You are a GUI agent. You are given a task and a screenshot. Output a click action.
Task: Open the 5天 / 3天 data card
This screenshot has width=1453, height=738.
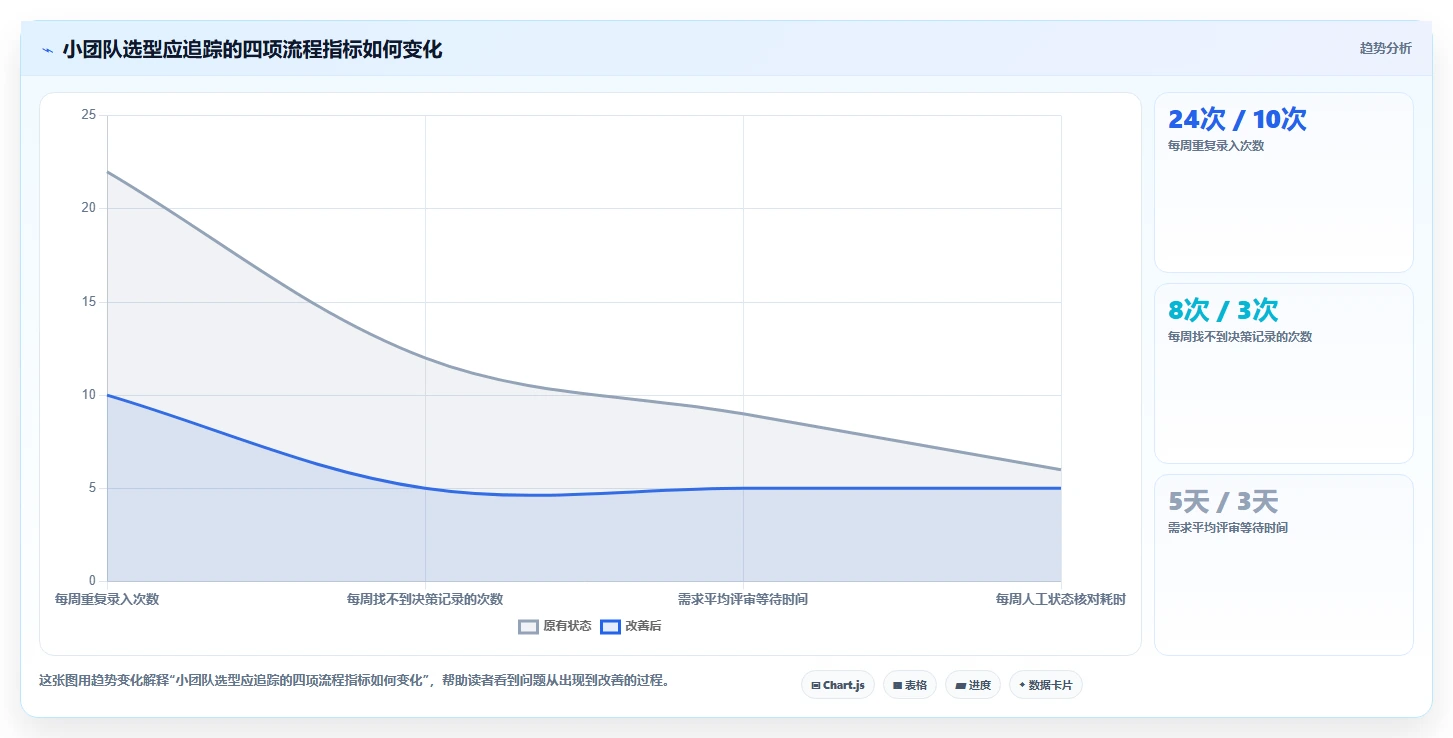pyautogui.click(x=1284, y=564)
